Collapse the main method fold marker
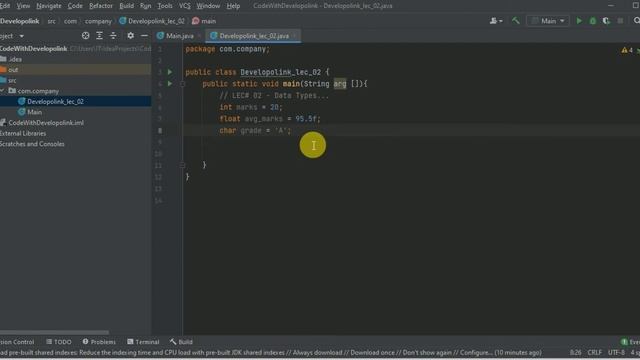Image resolution: width=640 pixels, height=360 pixels. (182, 84)
